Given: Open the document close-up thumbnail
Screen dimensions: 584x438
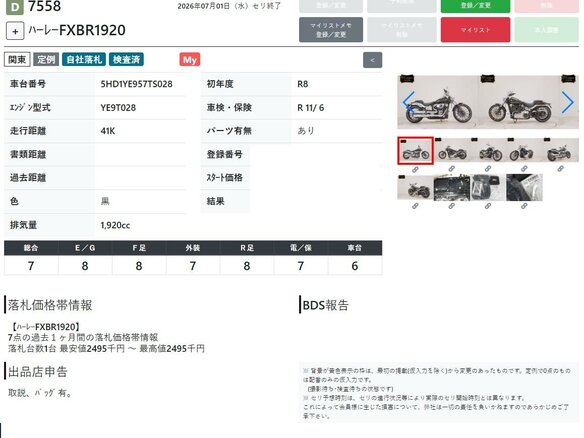Looking at the screenshot, I should pos(524,187).
